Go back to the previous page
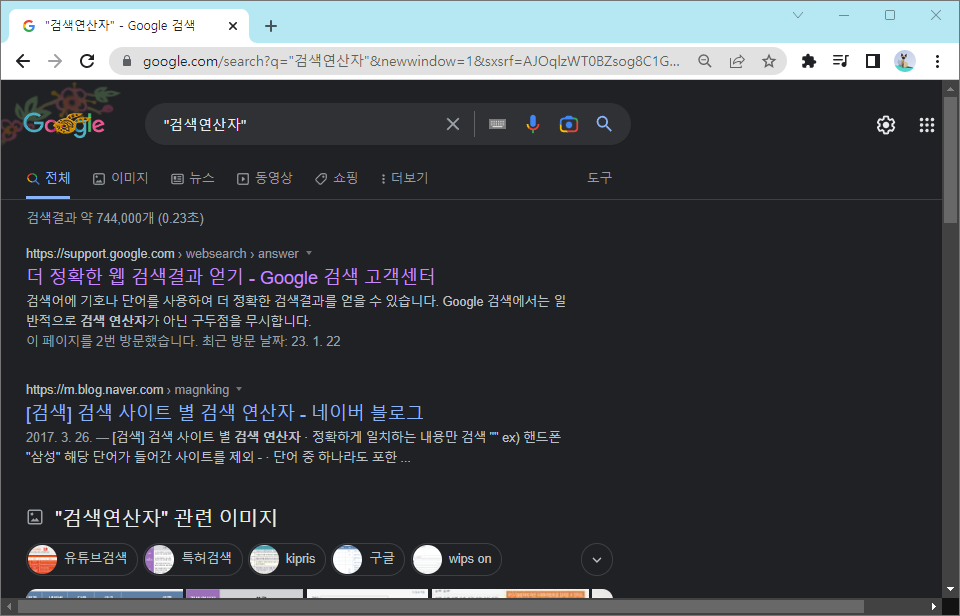 (23, 61)
